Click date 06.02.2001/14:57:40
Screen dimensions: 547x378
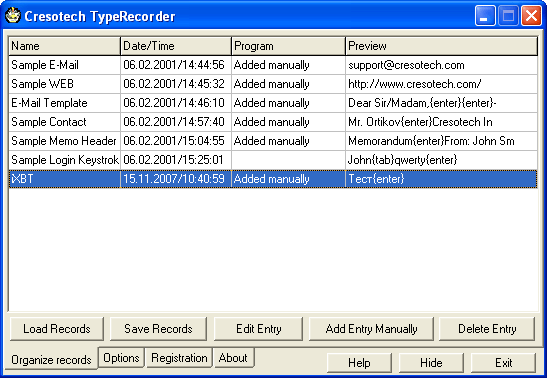(x=174, y=122)
